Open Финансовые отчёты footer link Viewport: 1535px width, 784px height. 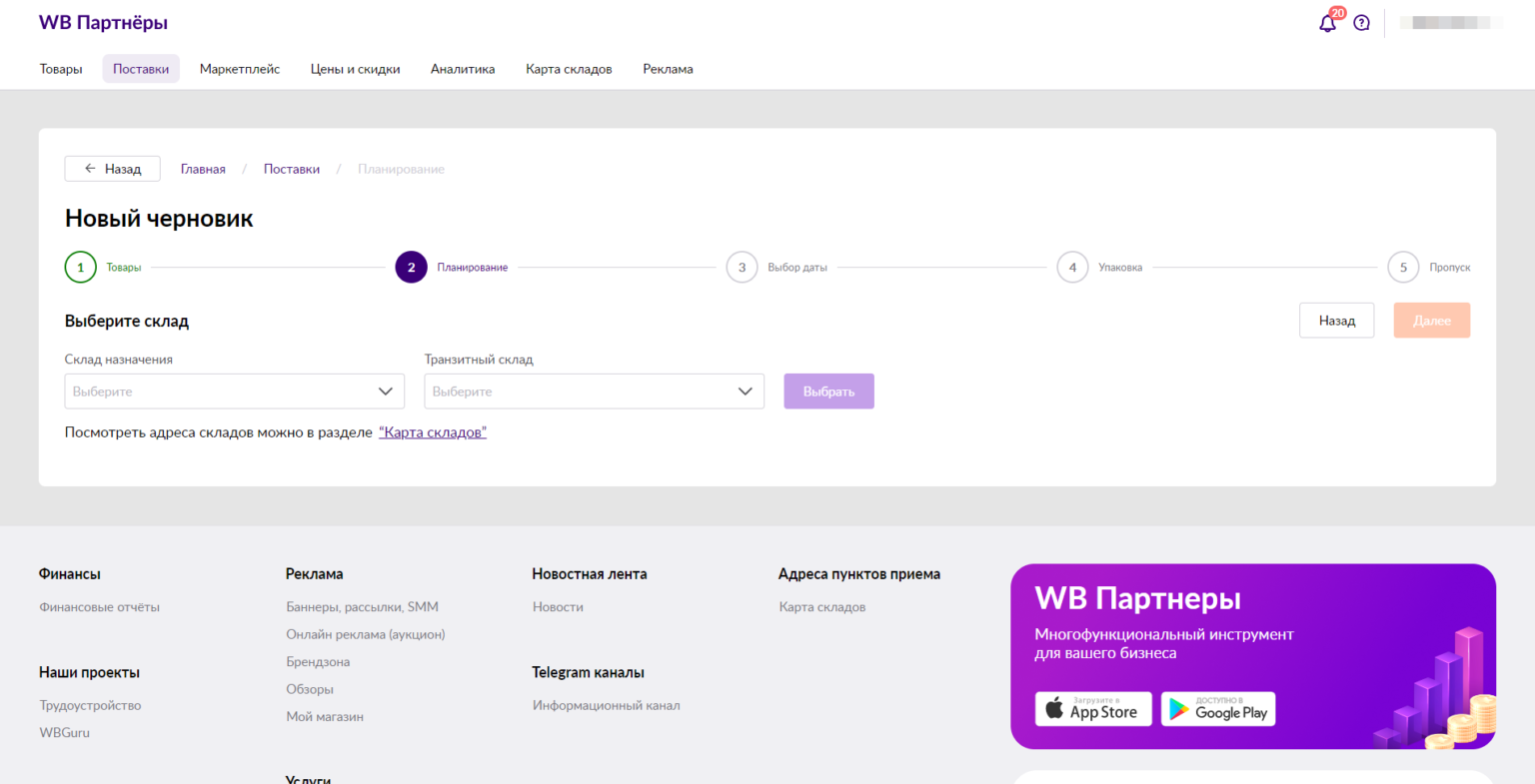pyautogui.click(x=100, y=607)
